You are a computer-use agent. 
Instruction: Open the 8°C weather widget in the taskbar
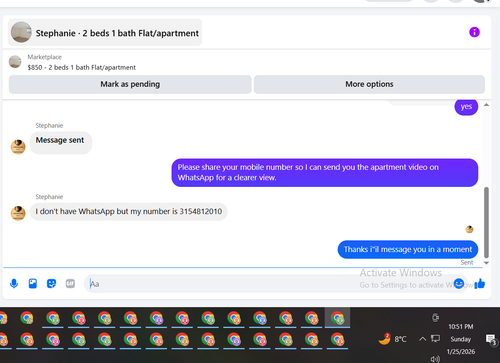392,339
